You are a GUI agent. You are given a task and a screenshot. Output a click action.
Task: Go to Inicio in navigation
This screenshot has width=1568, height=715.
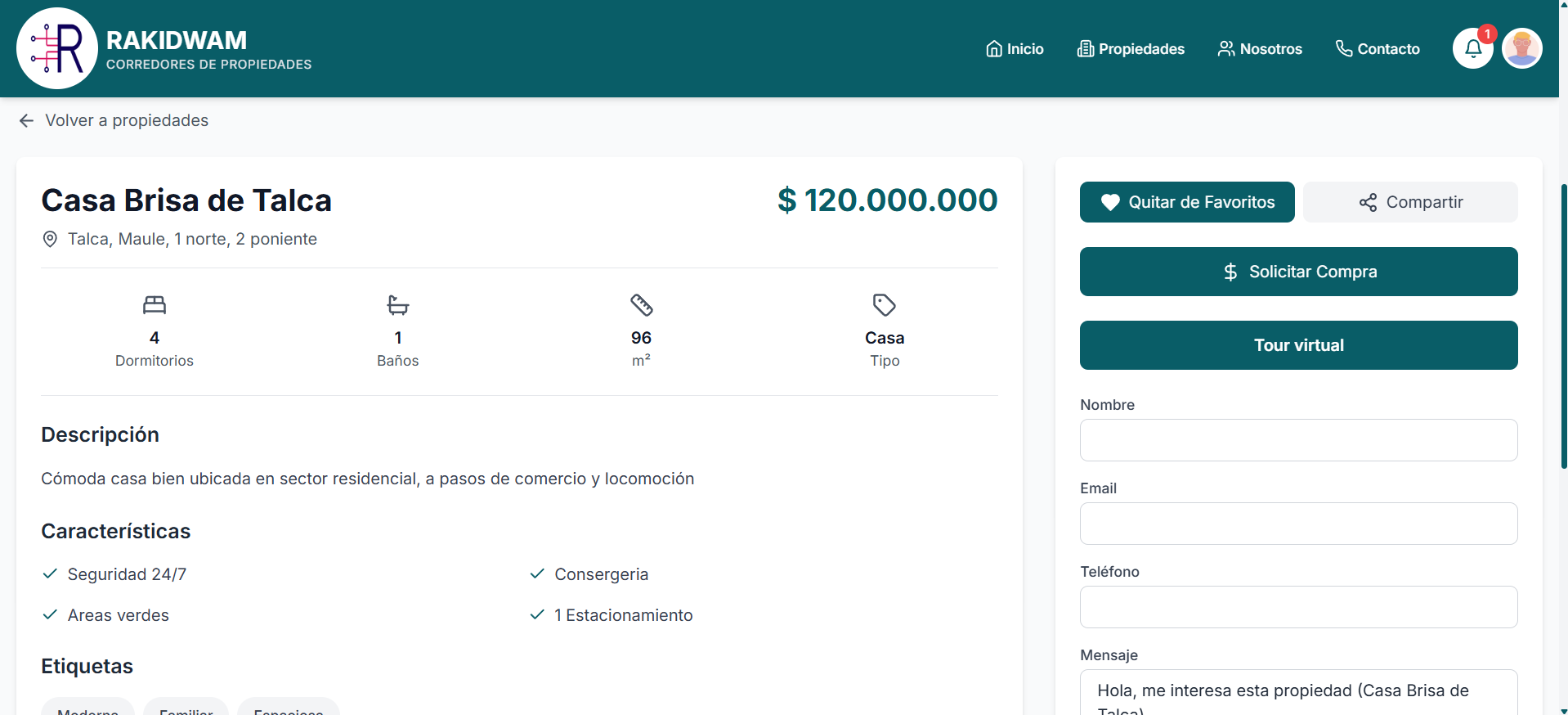tap(1015, 49)
